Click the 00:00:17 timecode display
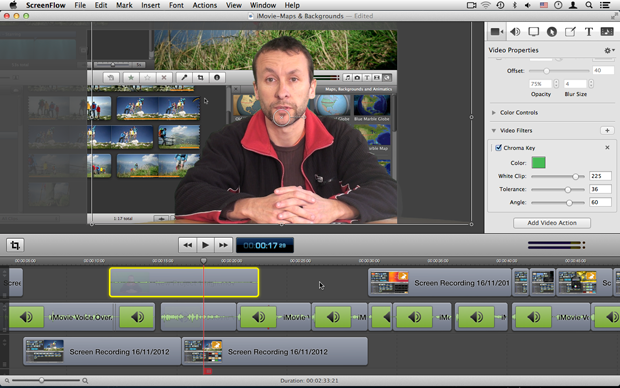This screenshot has width=620, height=388. click(x=265, y=245)
